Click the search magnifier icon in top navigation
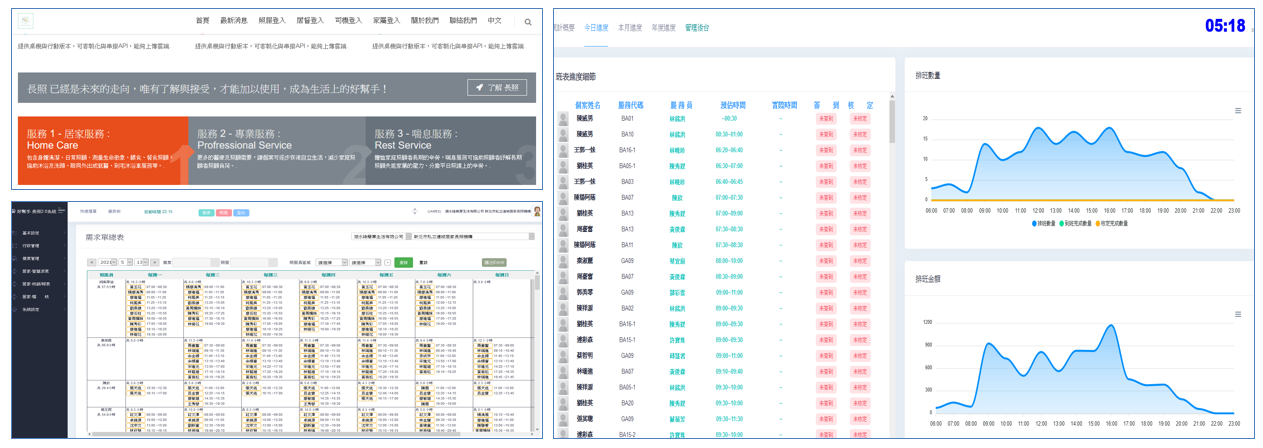This screenshot has height=448, width=1263. (x=528, y=21)
